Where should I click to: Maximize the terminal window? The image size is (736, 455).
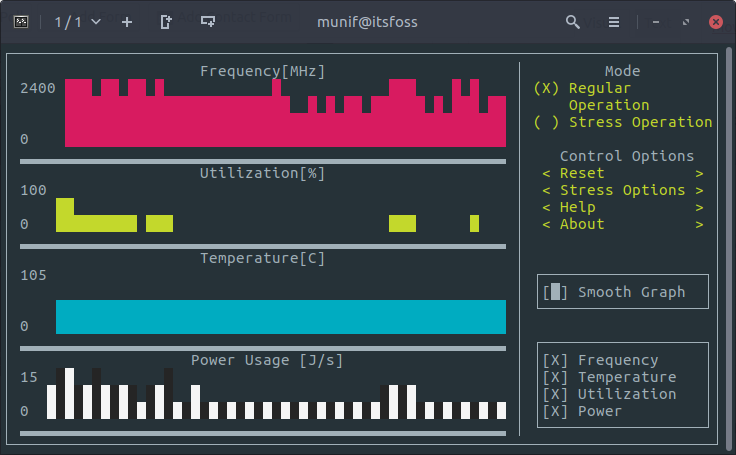tap(686, 21)
